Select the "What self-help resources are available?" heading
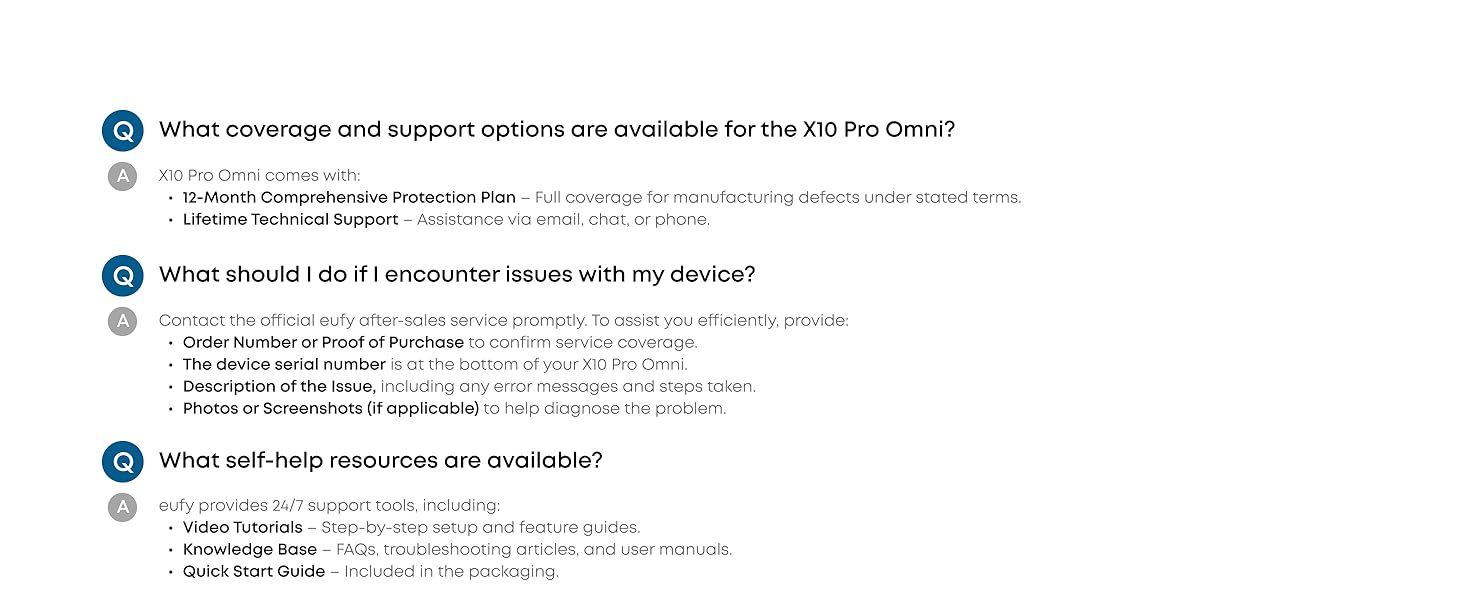This screenshot has width=1464, height=600. point(380,461)
